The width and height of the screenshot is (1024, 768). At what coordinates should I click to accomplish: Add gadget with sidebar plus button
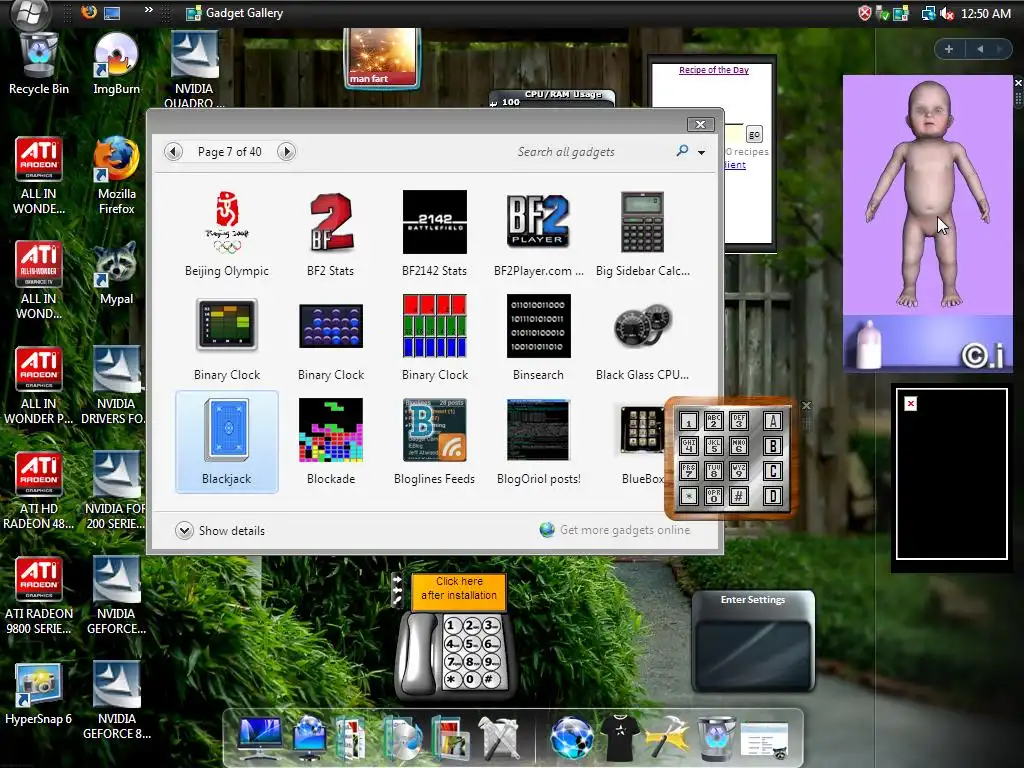click(x=949, y=49)
